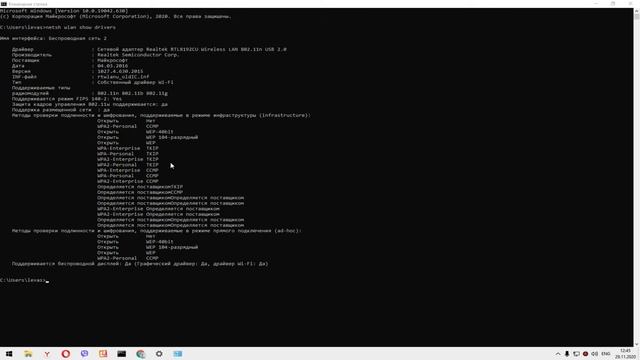Screen dimensions: 640x360
Task: Click the Realtek Semiconductor Corp. manufacturer text
Action: point(138,55)
